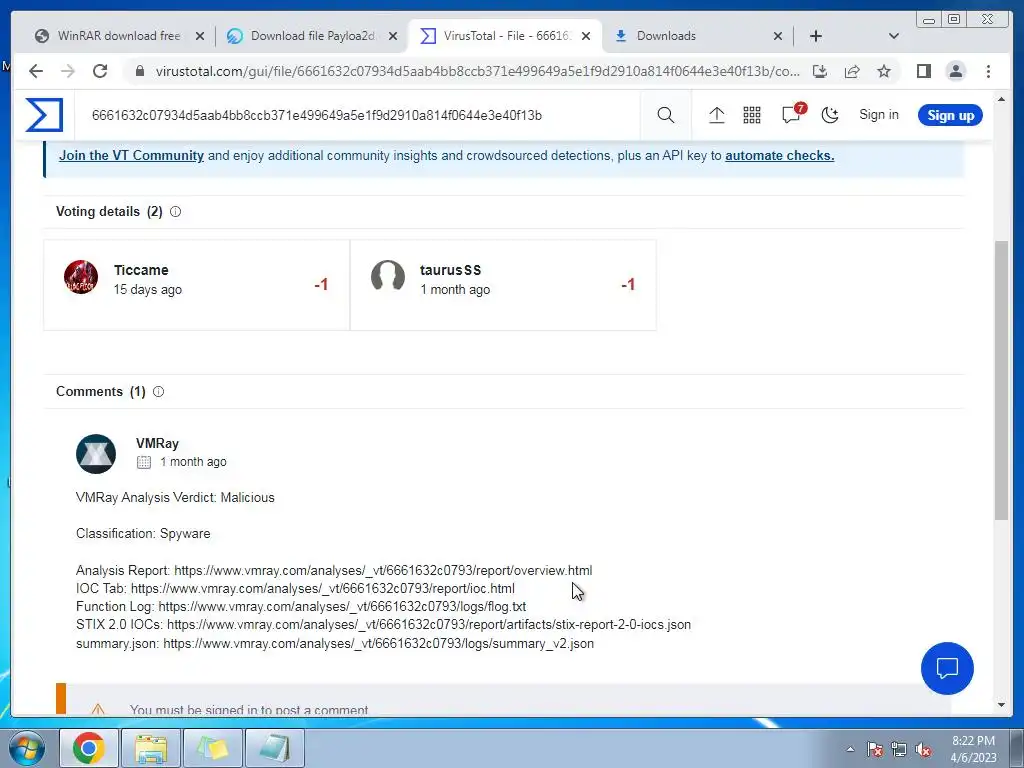Click the site lock icon
Image resolution: width=1024 pixels, height=768 pixels.
pyautogui.click(x=139, y=71)
